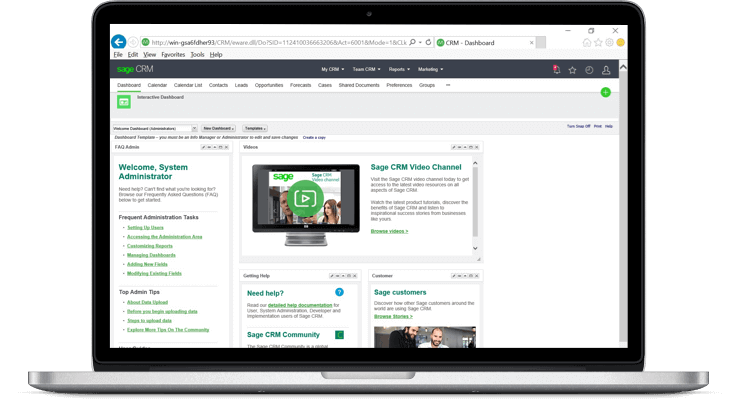Open the Setting Up Users link
The height and width of the screenshot is (400, 737).
(x=145, y=227)
